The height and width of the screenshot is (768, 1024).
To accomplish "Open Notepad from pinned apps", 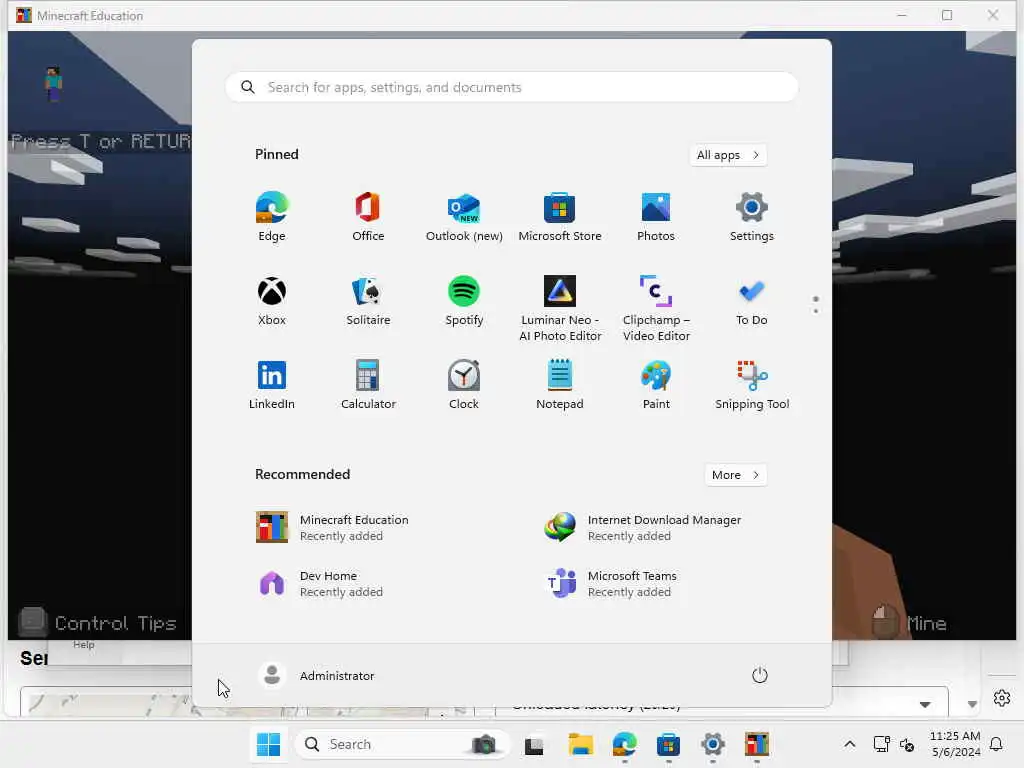I will tap(560, 385).
